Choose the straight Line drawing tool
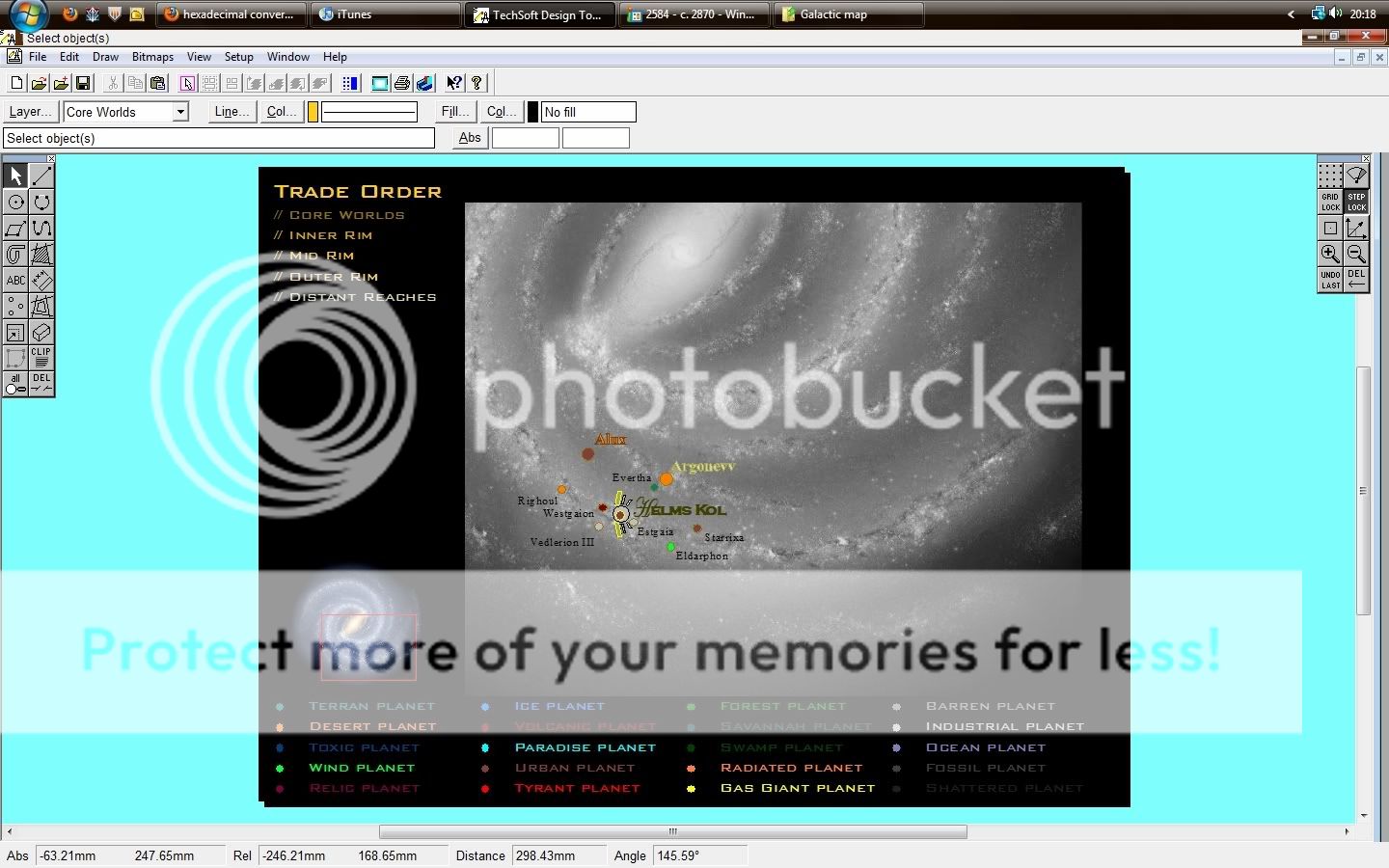This screenshot has width=1389, height=868. coord(41,176)
